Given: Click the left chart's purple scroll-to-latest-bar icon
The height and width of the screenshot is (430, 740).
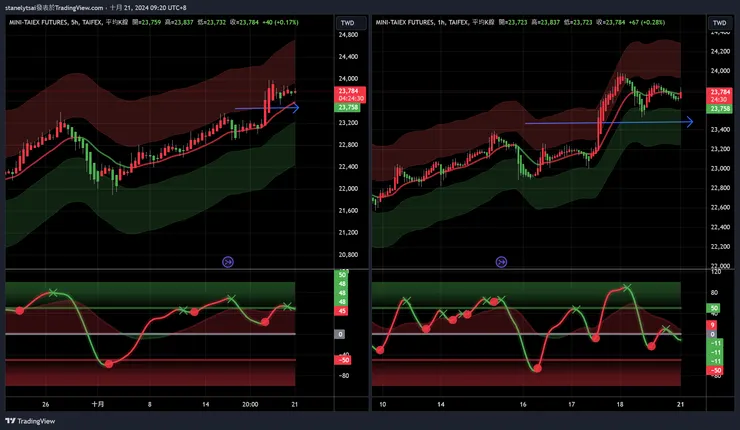Looking at the screenshot, I should tap(228, 262).
